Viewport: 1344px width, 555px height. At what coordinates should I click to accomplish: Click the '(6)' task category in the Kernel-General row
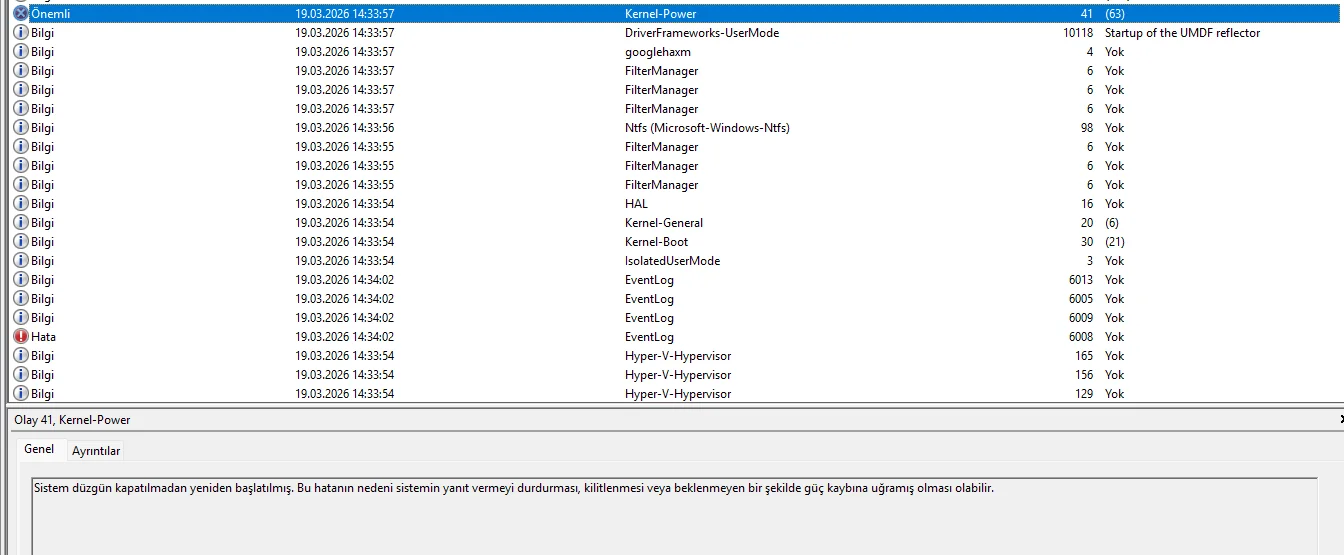click(x=1112, y=223)
